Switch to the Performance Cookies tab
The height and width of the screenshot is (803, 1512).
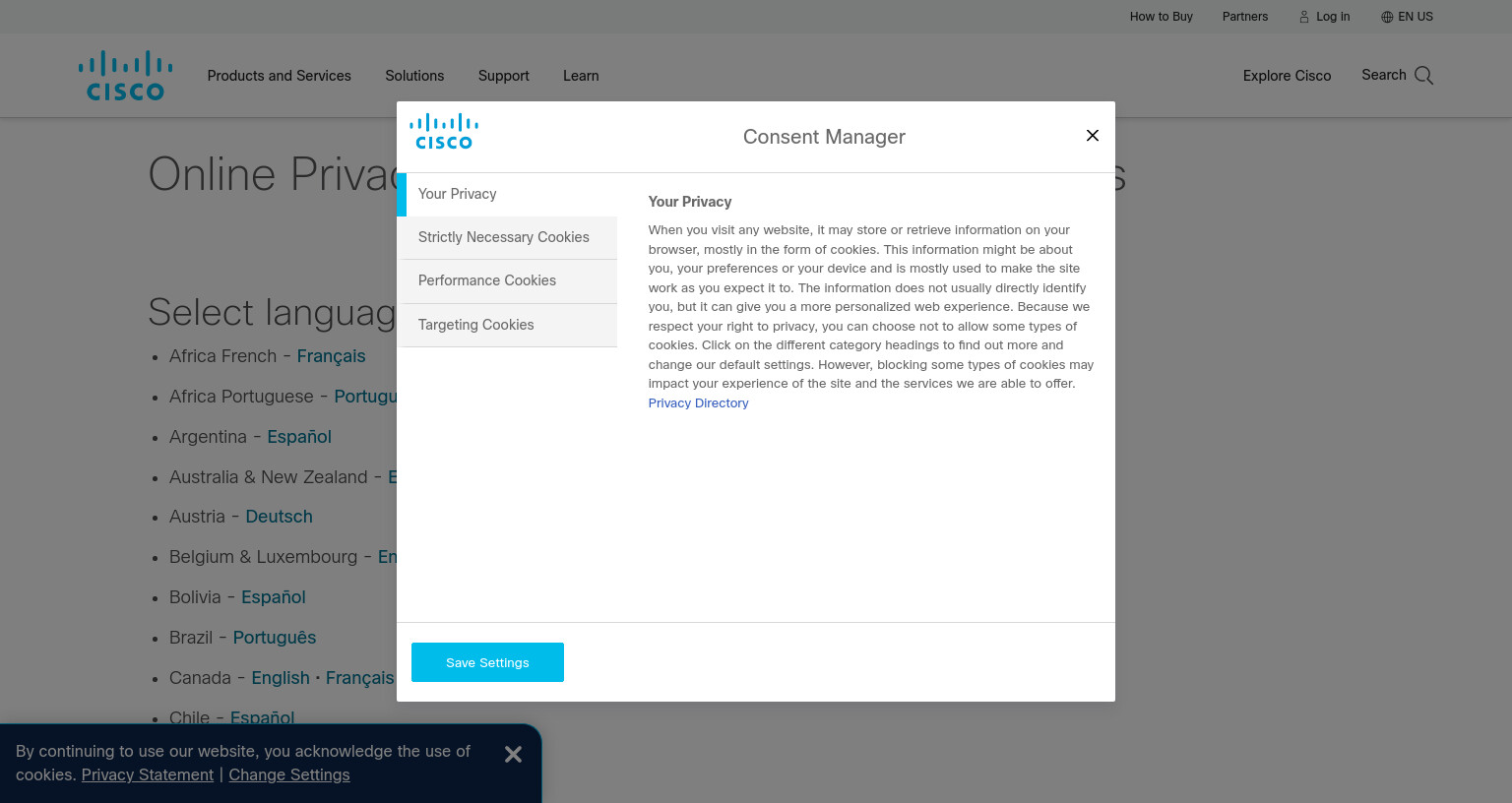507,280
